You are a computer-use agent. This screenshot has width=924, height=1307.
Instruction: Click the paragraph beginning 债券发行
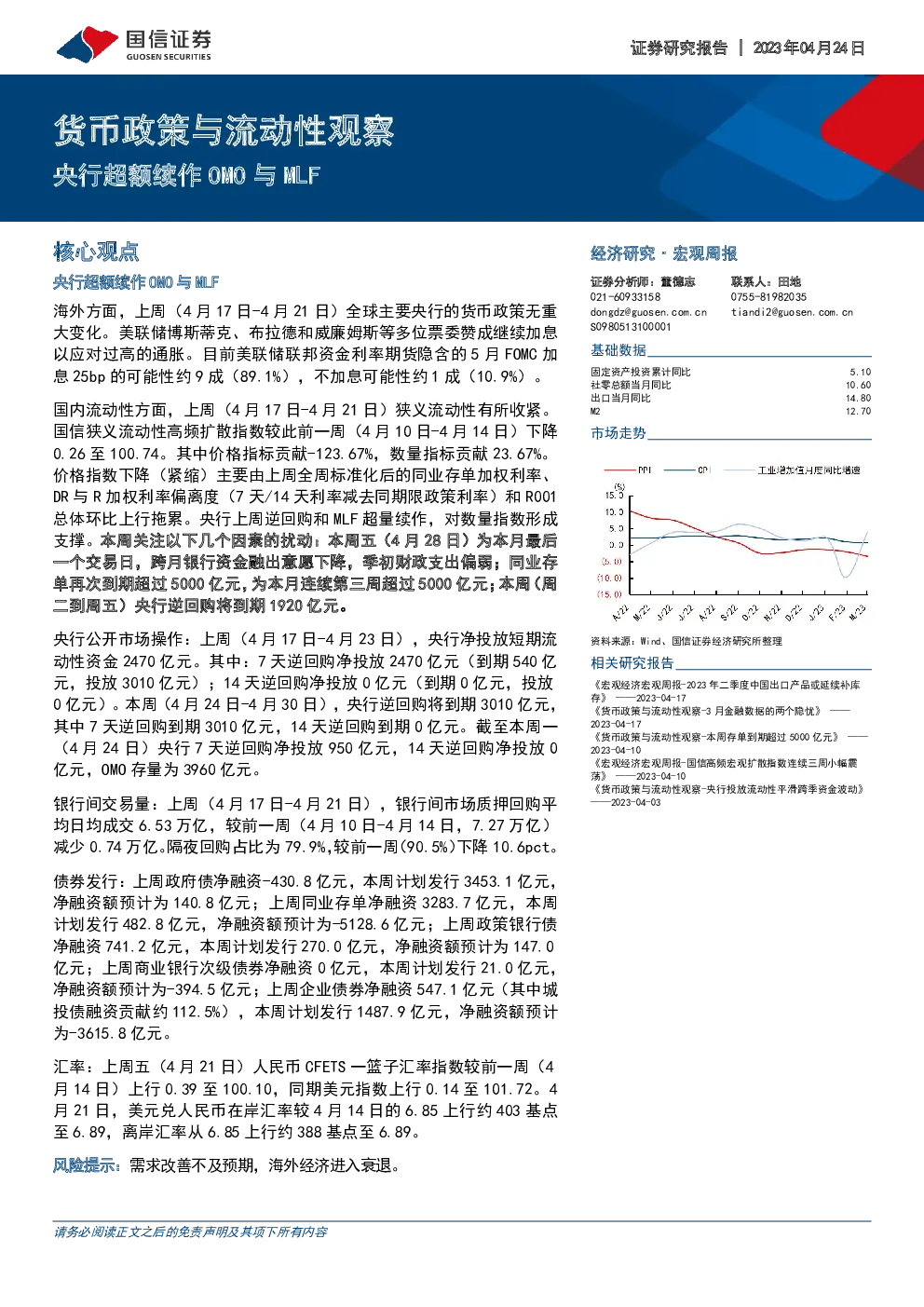point(306,957)
